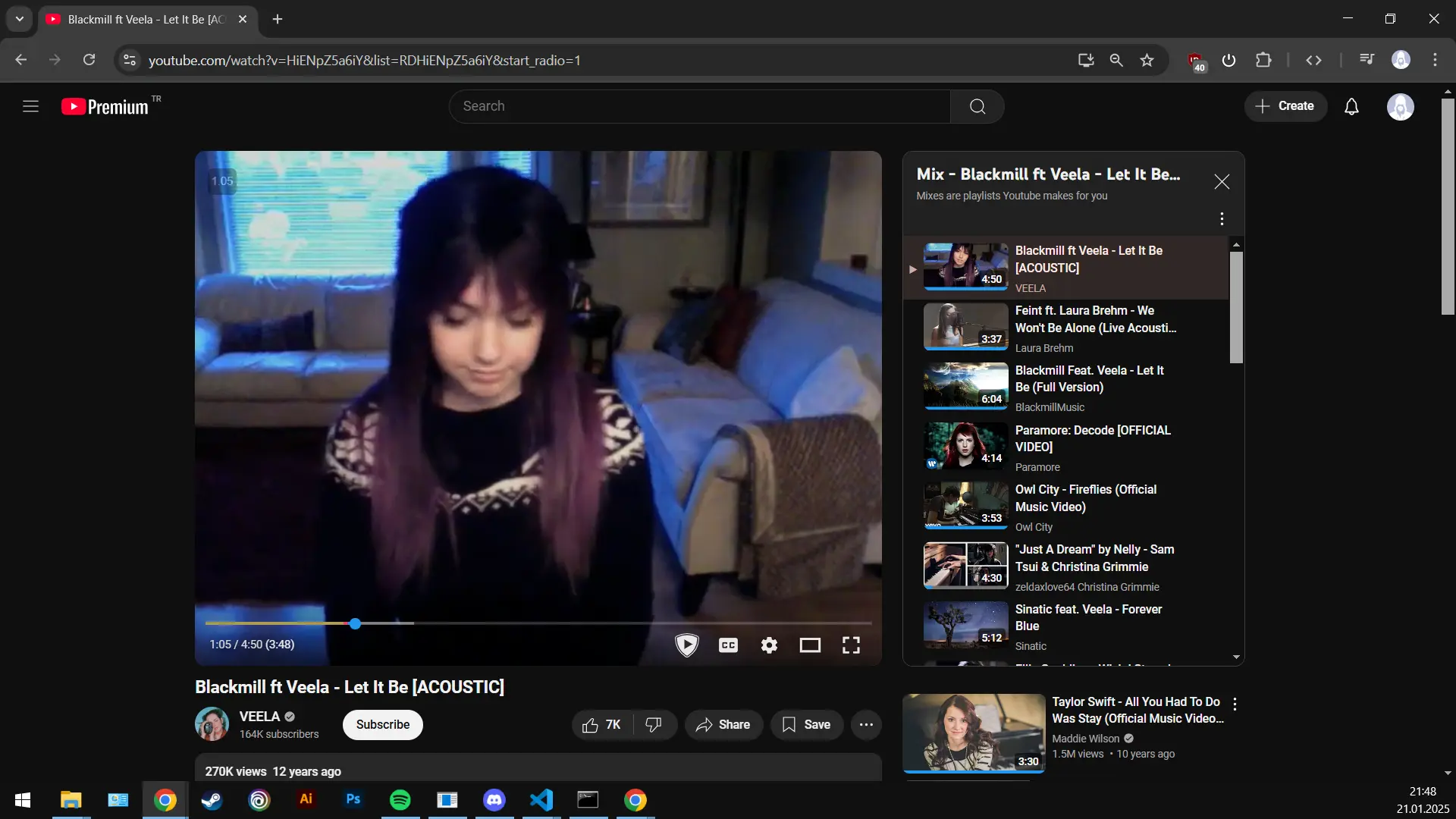This screenshot has height=819, width=1456.
Task: Open YouTube notifications bell
Action: tap(1351, 106)
